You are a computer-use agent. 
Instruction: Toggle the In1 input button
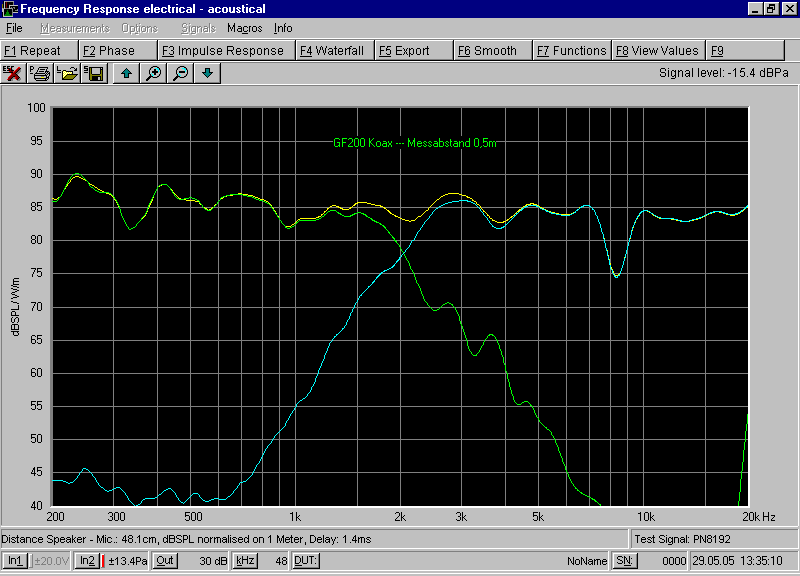[x=15, y=561]
